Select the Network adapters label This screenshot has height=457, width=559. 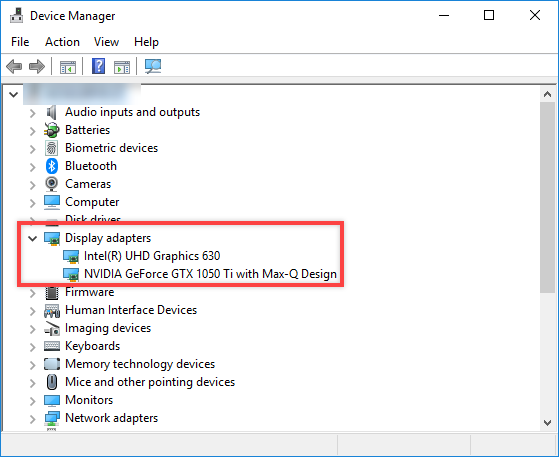[112, 418]
